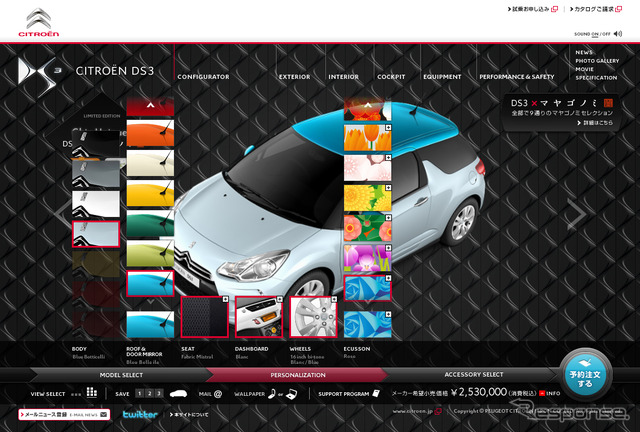Enlarge the chrysanthemum pattern with plus icon
Viewport: 640px width, 432px height.
click(x=388, y=188)
